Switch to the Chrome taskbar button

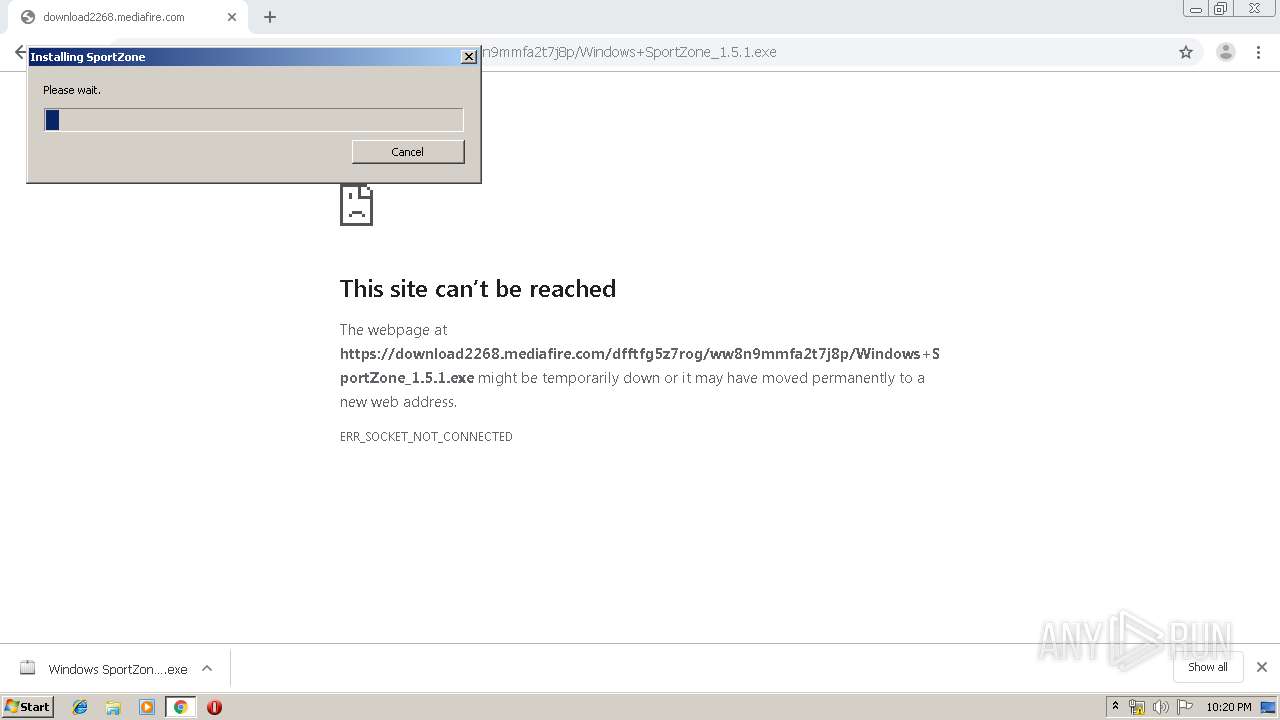[x=180, y=707]
